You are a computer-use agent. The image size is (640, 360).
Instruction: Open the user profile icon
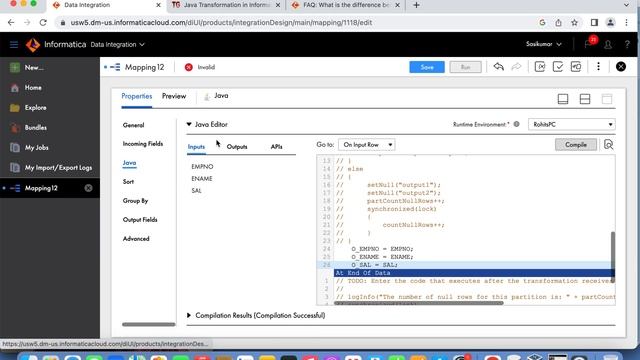(608, 44)
